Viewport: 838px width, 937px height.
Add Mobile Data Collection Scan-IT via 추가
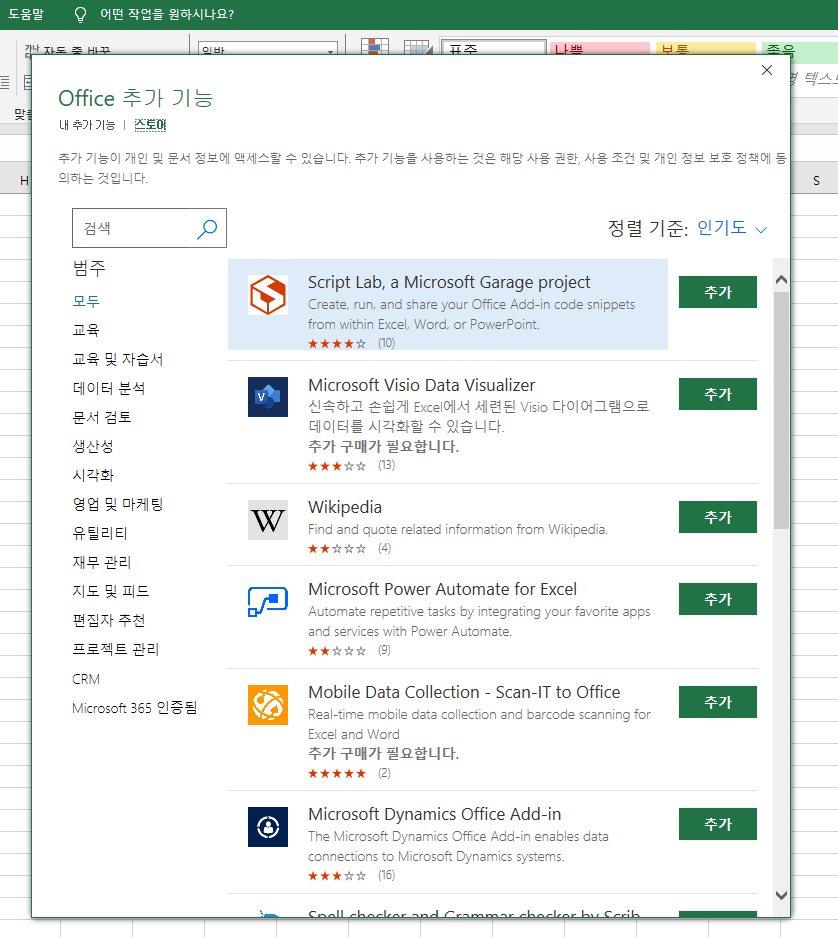click(718, 702)
